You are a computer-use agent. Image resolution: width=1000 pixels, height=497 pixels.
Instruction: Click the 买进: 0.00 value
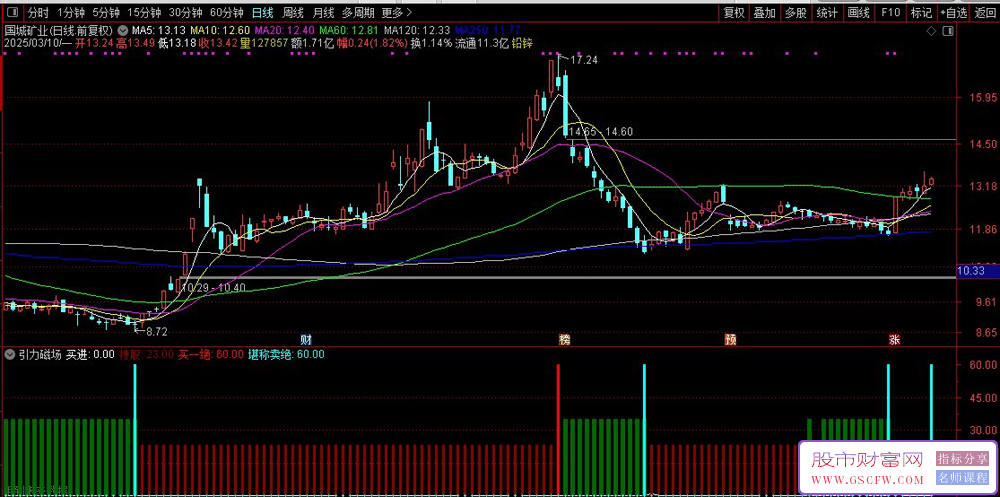(91, 354)
